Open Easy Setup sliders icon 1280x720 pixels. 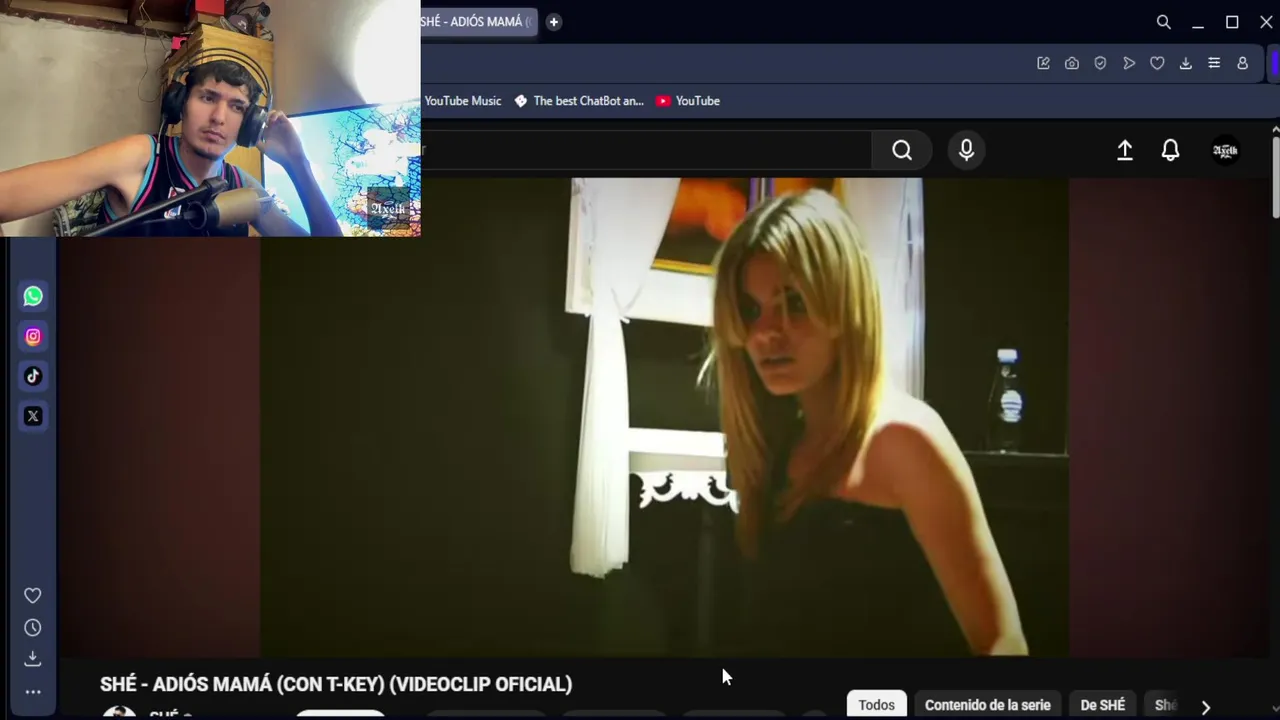pos(1214,63)
